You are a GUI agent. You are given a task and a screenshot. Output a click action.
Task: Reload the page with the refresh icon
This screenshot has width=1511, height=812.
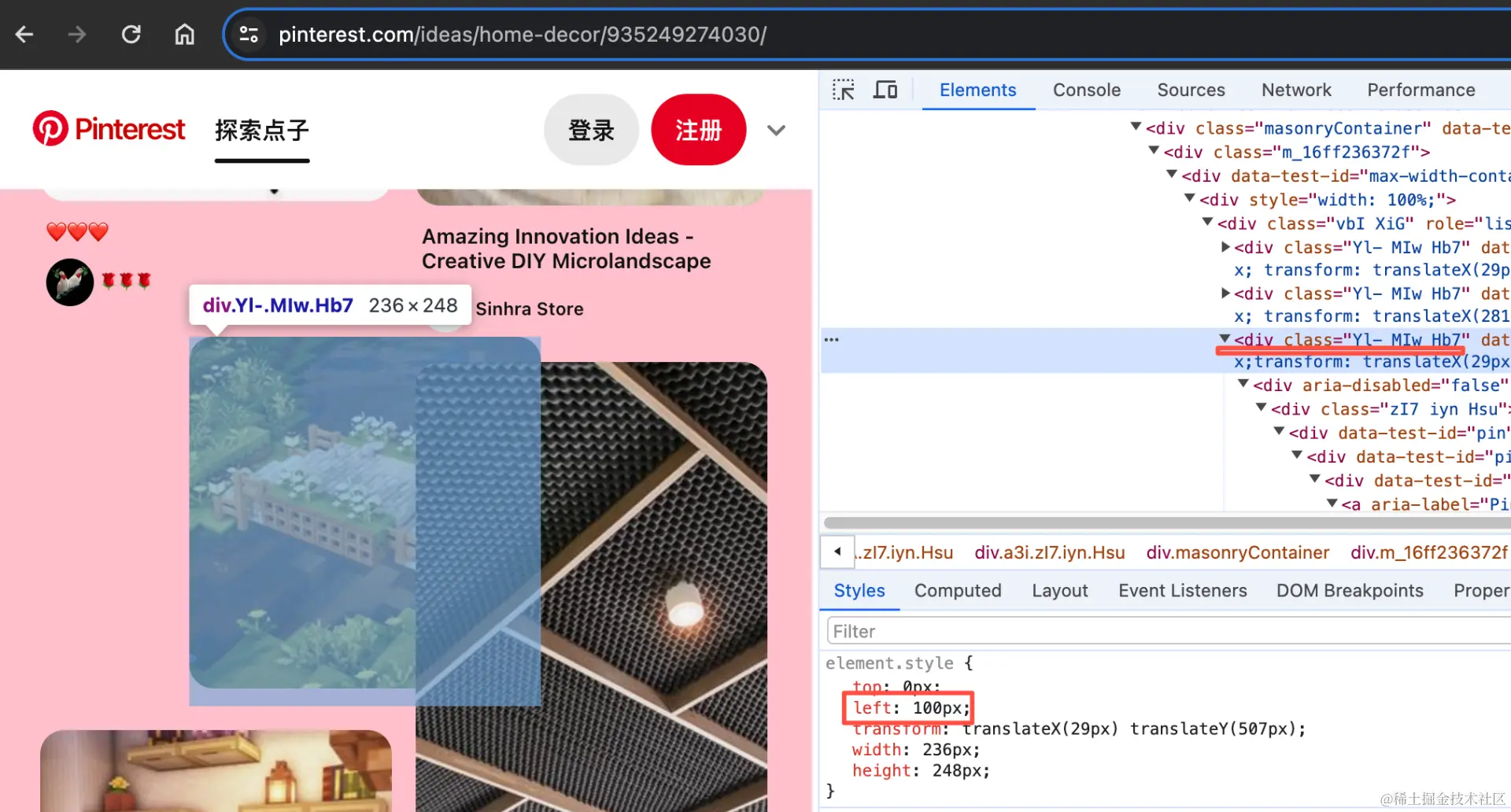pyautogui.click(x=131, y=35)
